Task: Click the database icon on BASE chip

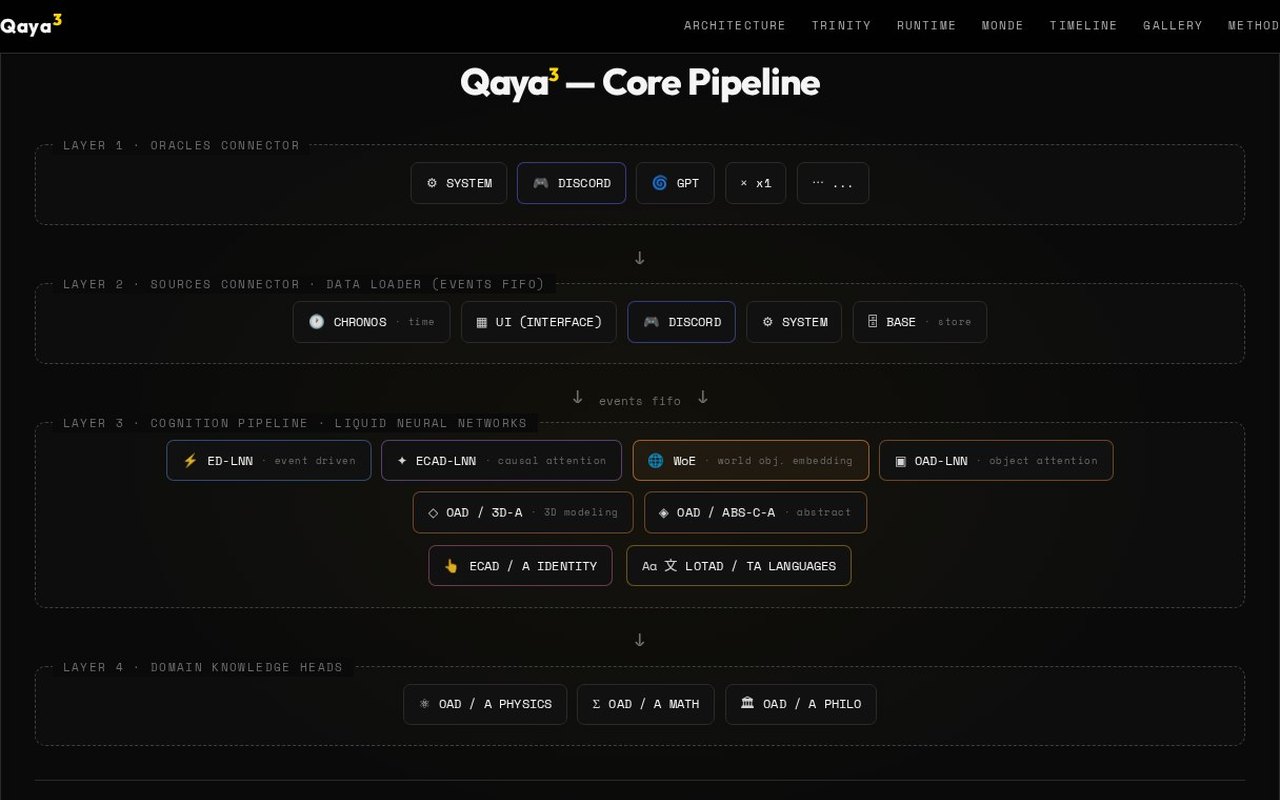Action: pyautogui.click(x=872, y=322)
